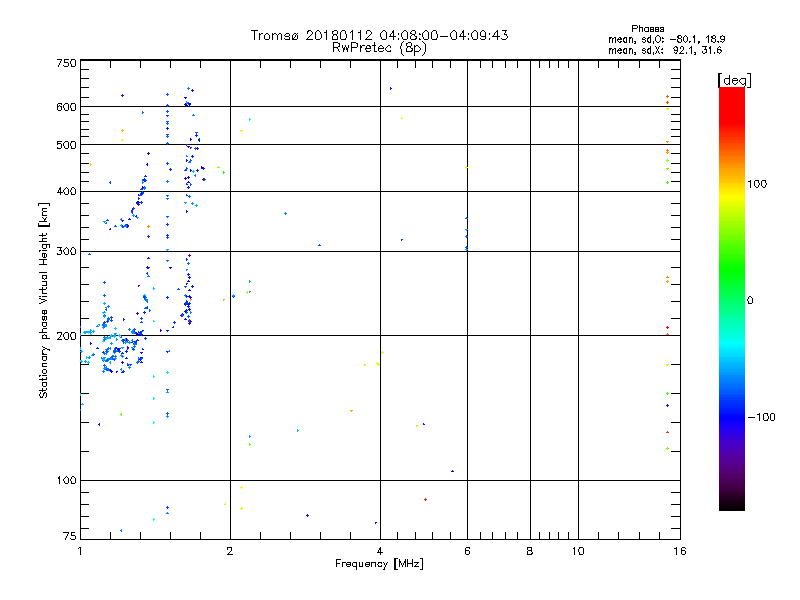Image resolution: width=800 pixels, height=600 pixels.
Task: Click the '200' y-axis tick label
Action: (67, 336)
